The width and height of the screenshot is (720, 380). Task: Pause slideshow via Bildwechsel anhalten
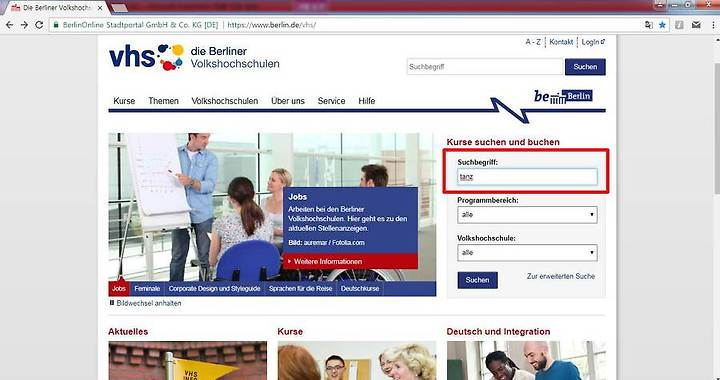click(146, 303)
